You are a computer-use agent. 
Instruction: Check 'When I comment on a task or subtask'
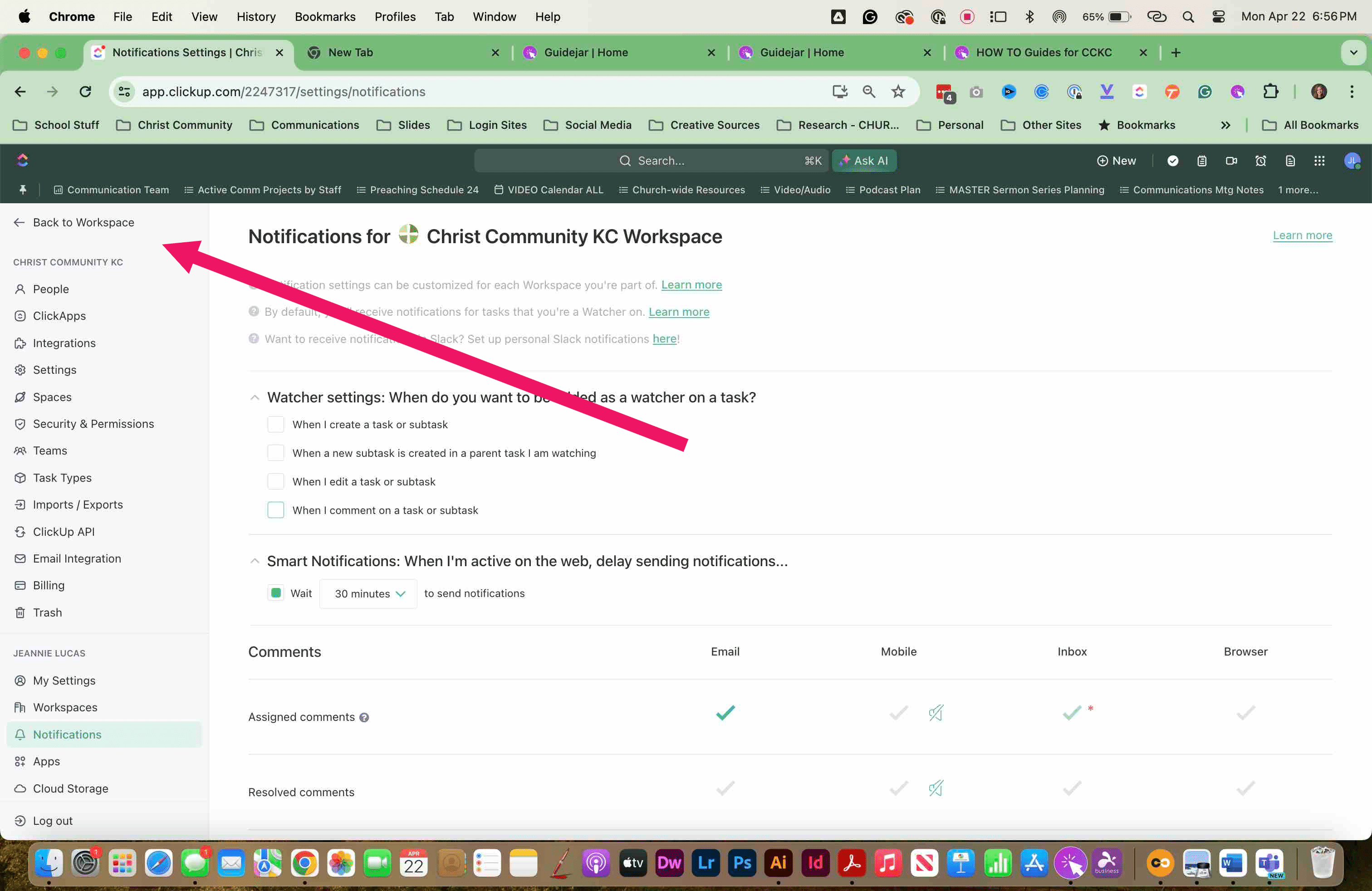pos(275,510)
